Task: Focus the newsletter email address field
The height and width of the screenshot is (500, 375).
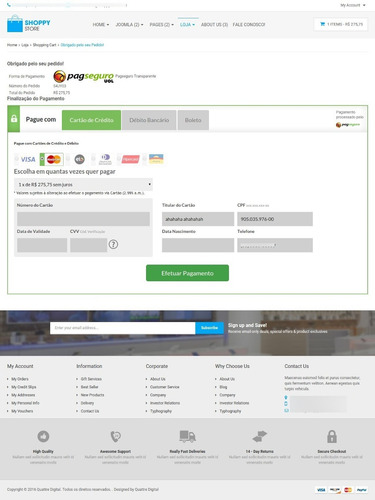Action: (x=123, y=328)
